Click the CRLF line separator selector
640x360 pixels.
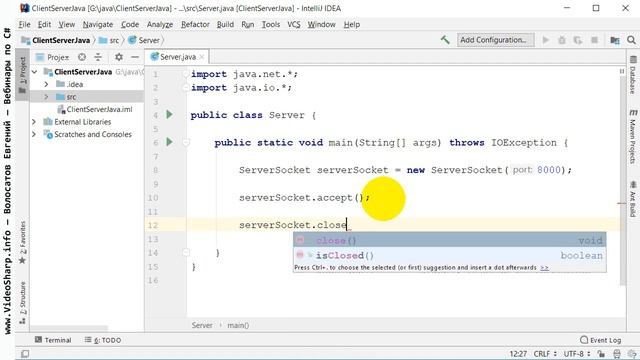[545, 353]
